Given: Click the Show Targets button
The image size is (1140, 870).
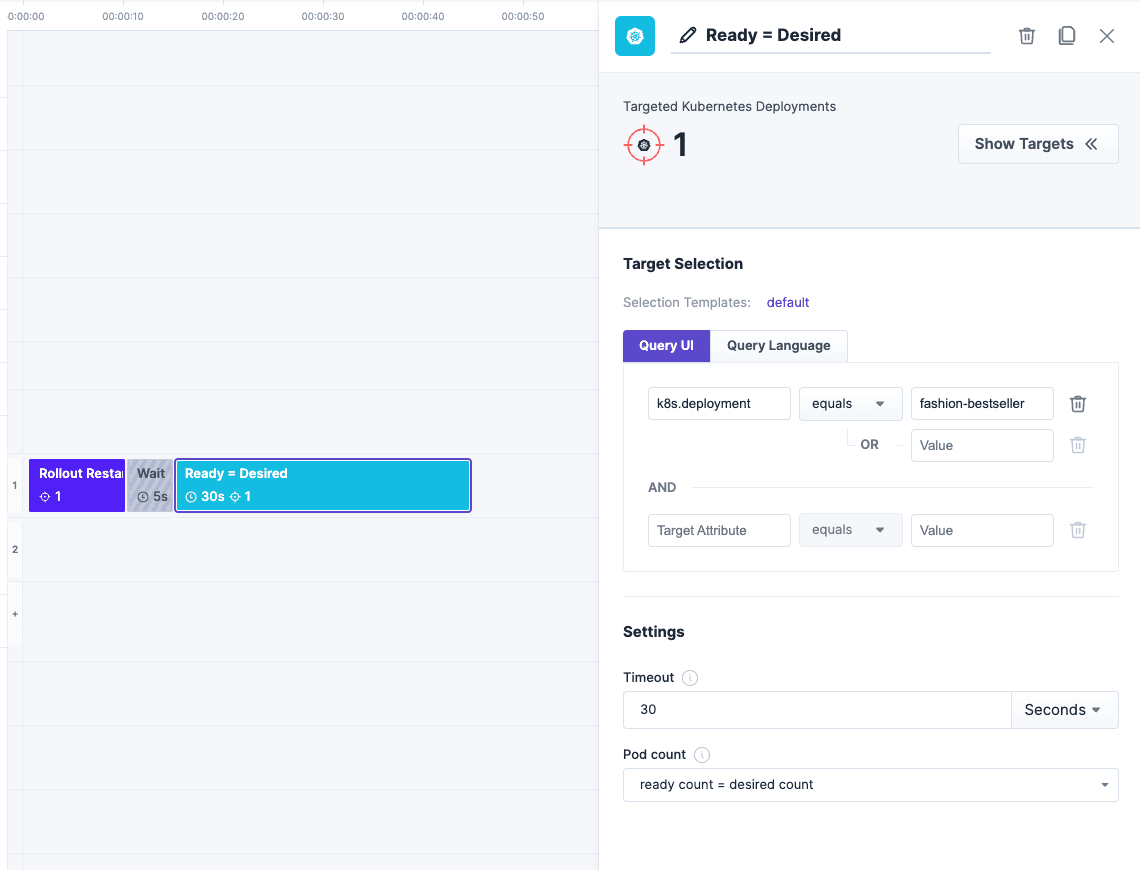Looking at the screenshot, I should pos(1037,143).
